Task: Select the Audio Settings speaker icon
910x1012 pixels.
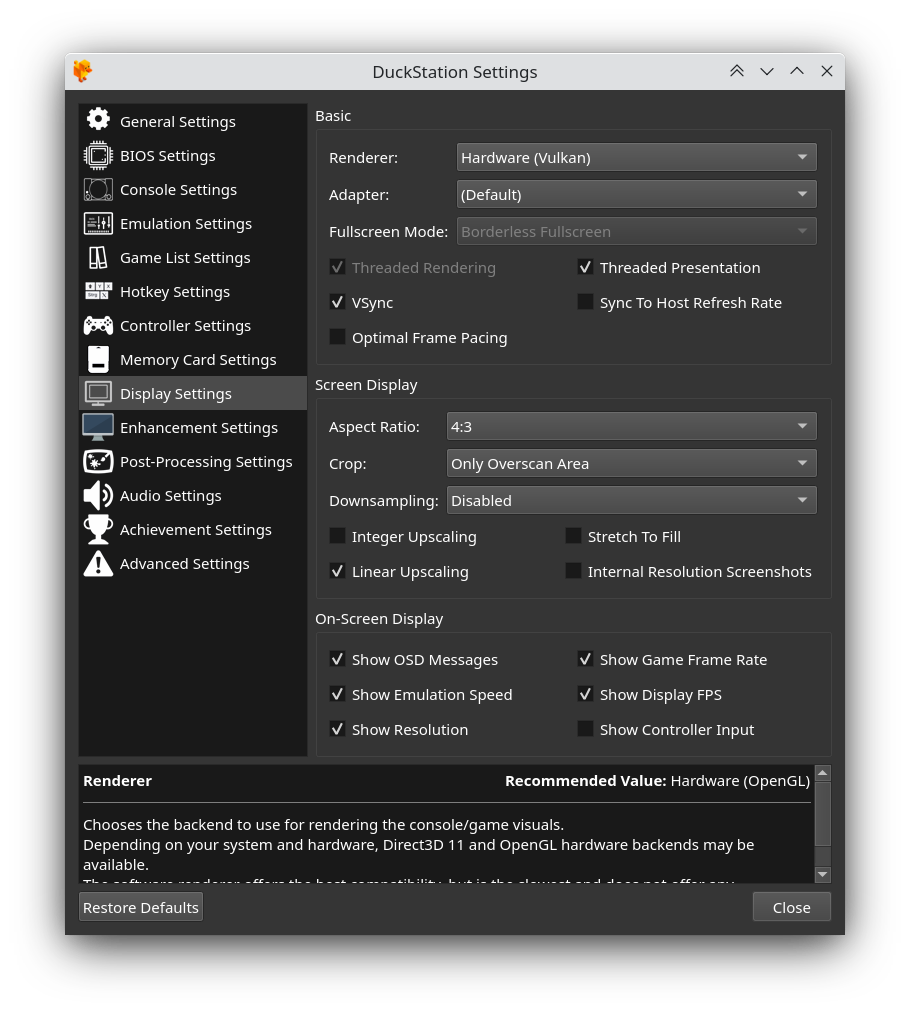Action: tap(98, 495)
